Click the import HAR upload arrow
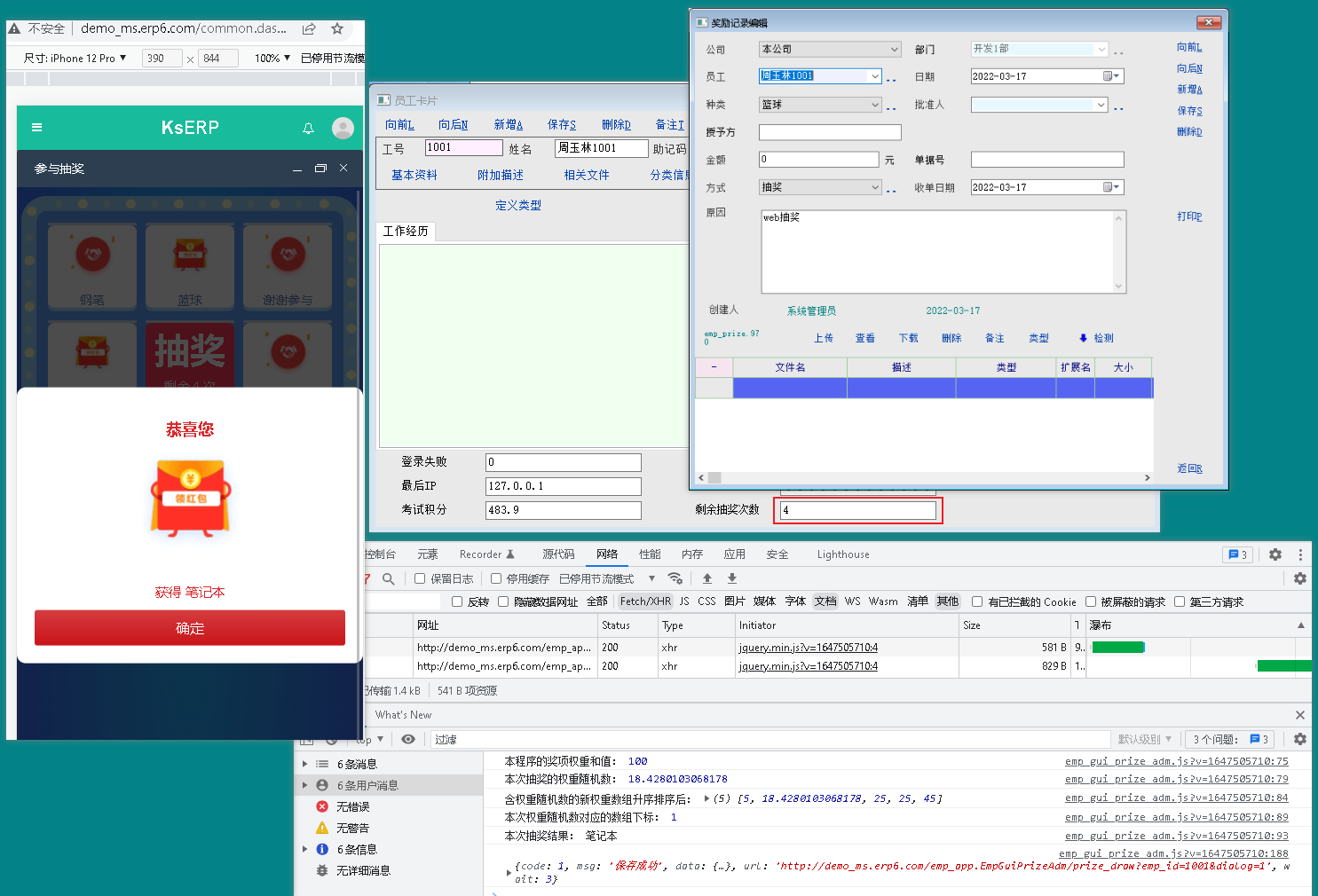1318x896 pixels. 707,578
